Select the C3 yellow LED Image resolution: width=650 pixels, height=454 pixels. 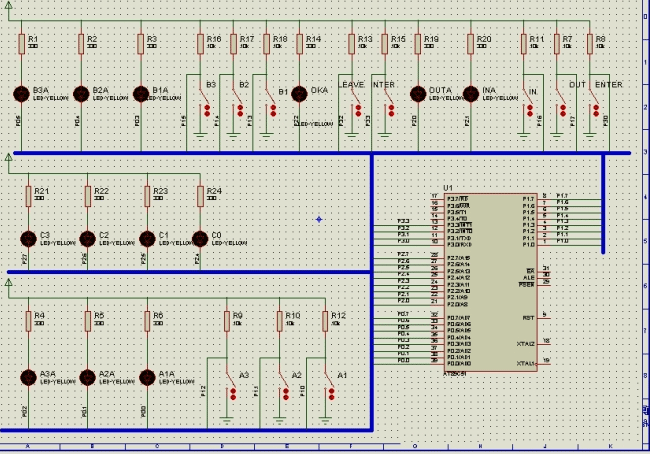pyautogui.click(x=28, y=240)
